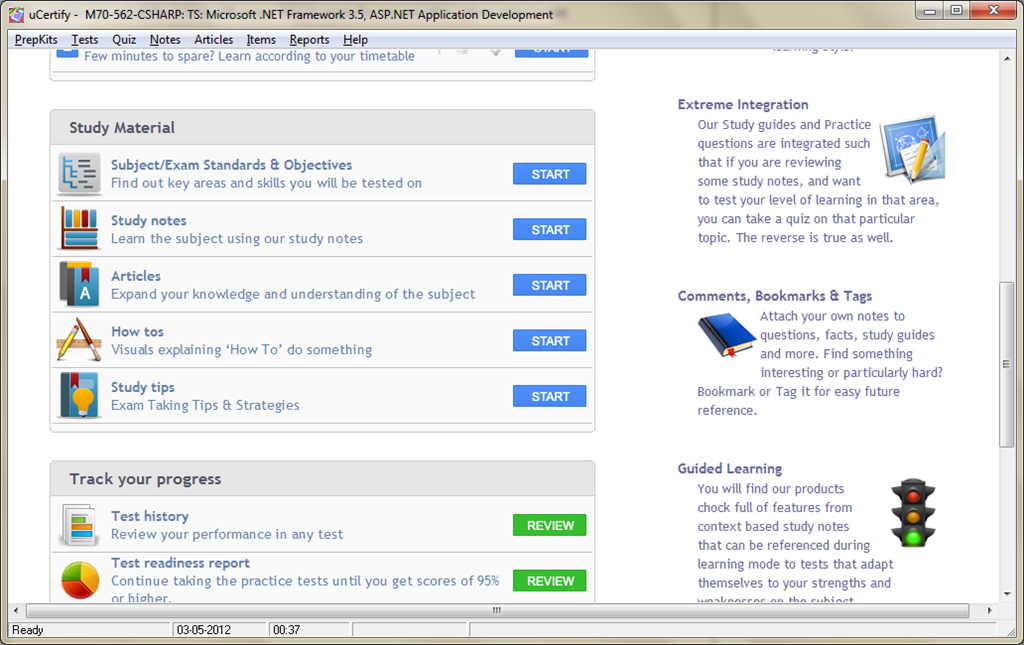Click the vertical scrollbar thumb

click(x=1006, y=364)
